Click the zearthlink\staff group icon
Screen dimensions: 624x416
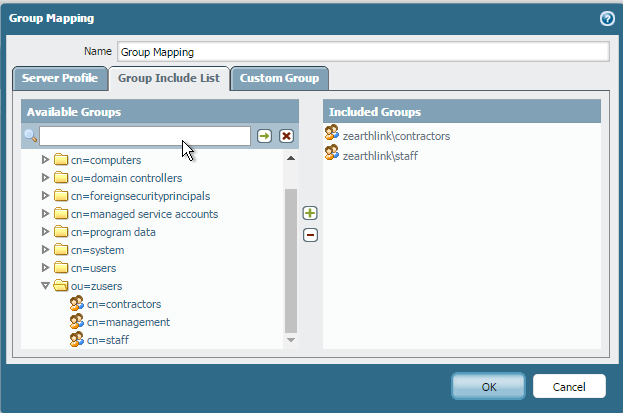pos(332,152)
